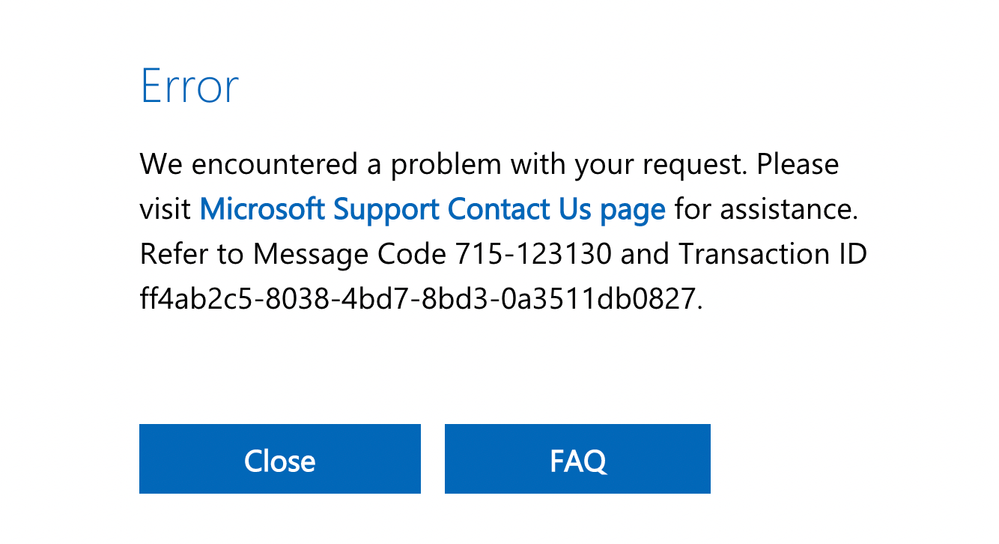Viewport: 999px width, 544px height.
Task: Click the blue Error heading
Action: point(189,86)
